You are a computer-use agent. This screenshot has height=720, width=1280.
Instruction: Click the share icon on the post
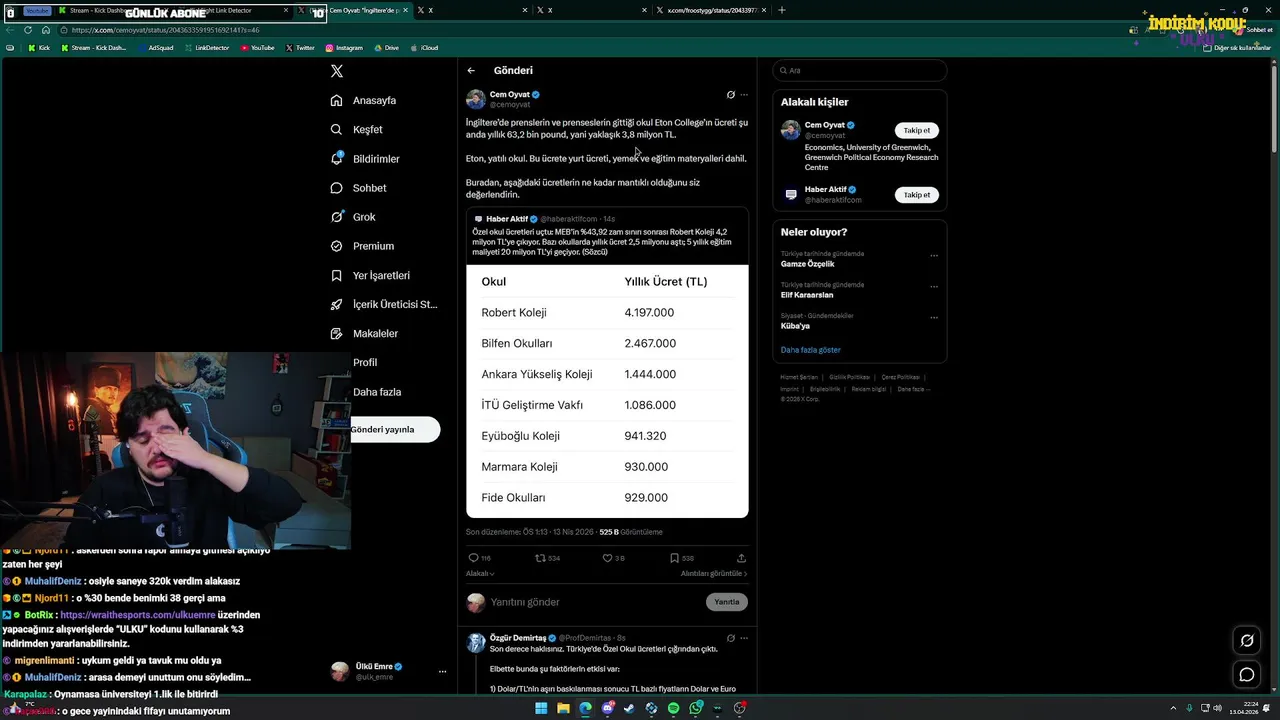coord(741,558)
